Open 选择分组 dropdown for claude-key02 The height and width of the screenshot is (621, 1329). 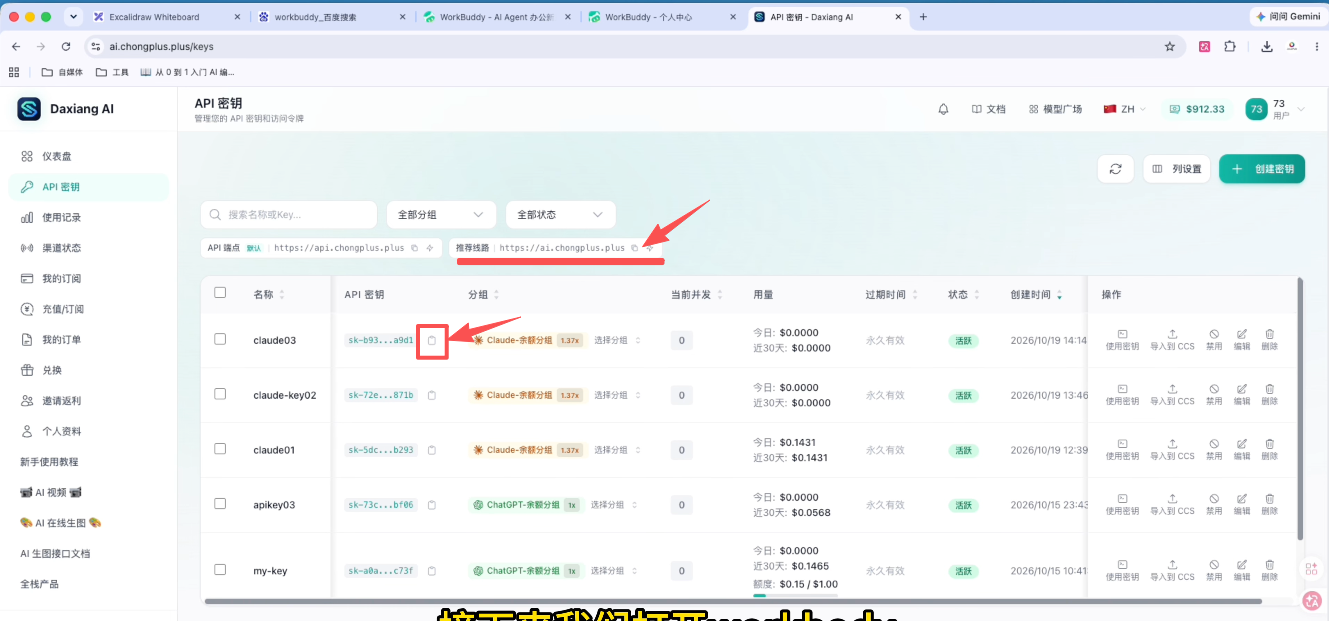(617, 395)
